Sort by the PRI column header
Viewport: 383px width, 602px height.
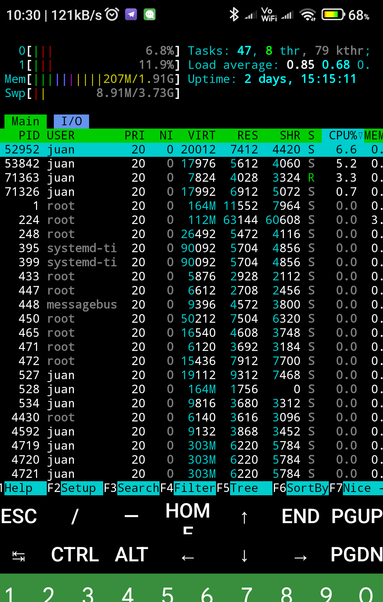[x=134, y=136]
